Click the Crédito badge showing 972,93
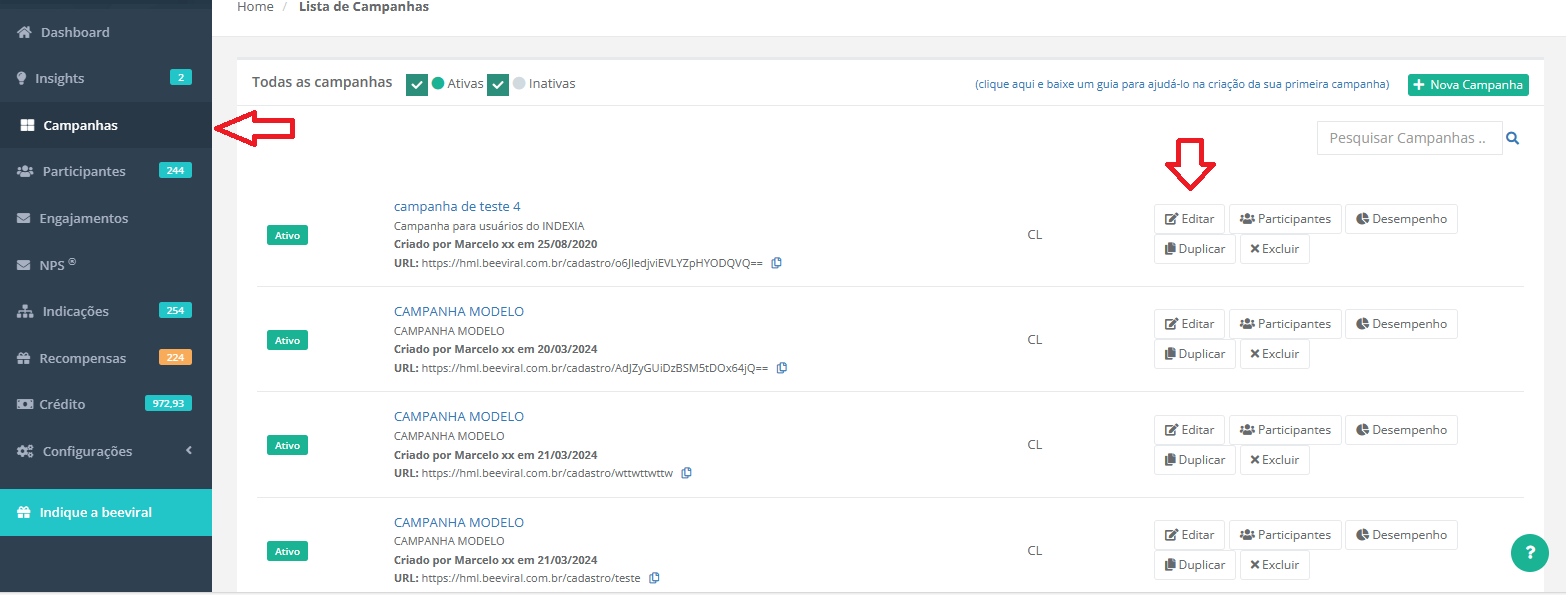The width and height of the screenshot is (1566, 595). tap(169, 403)
